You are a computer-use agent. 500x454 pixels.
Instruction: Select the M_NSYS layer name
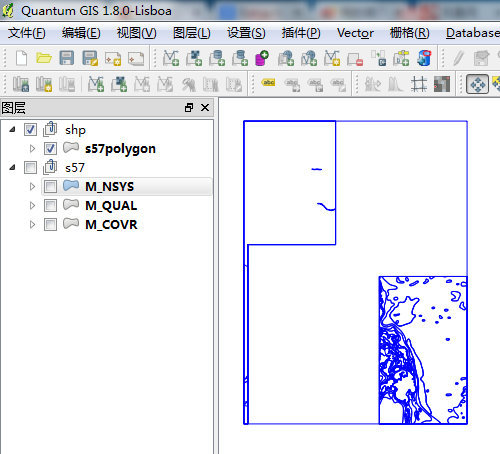click(x=110, y=187)
